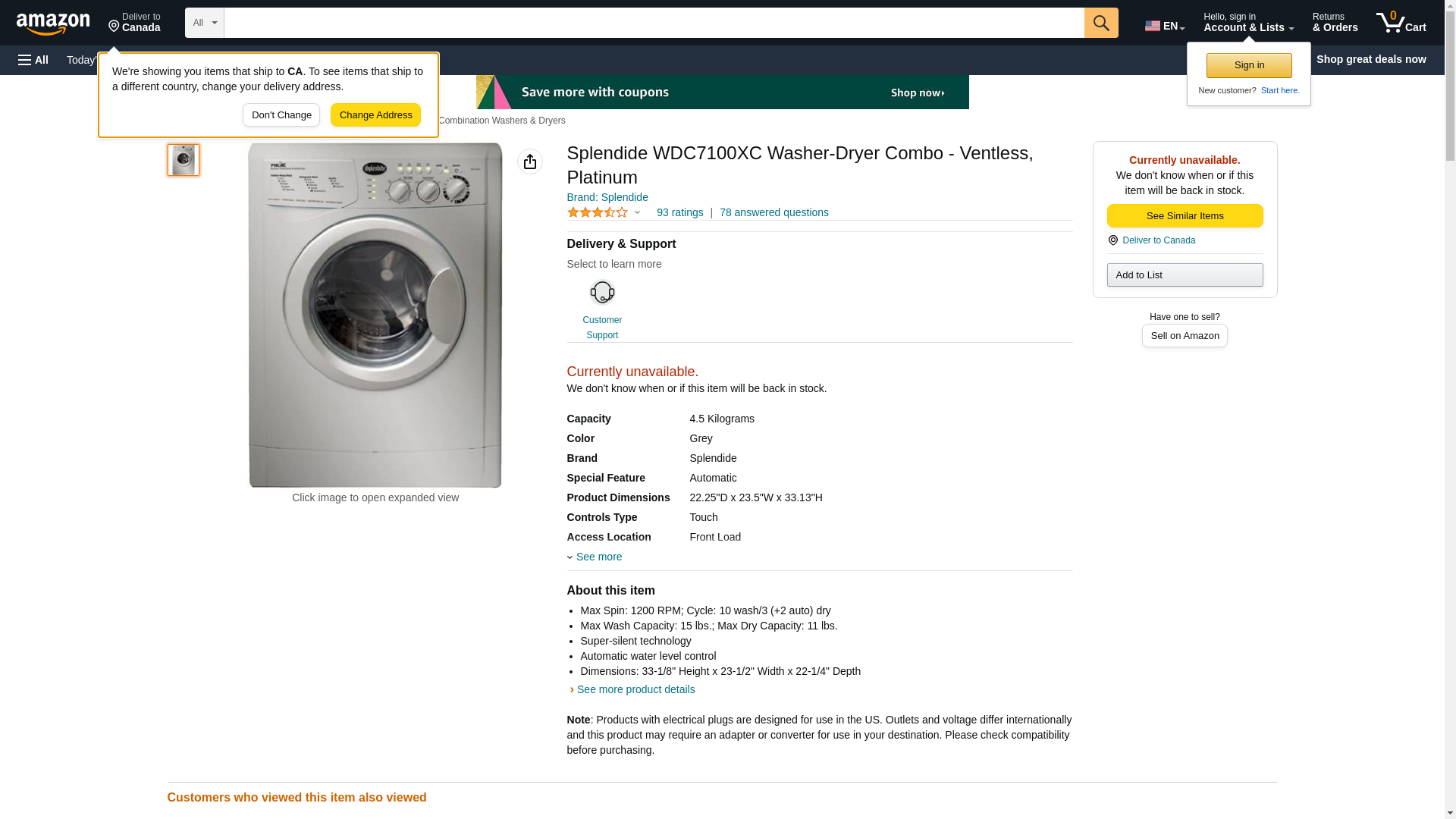
Task: Click inside the Amazon search field
Action: [x=654, y=23]
